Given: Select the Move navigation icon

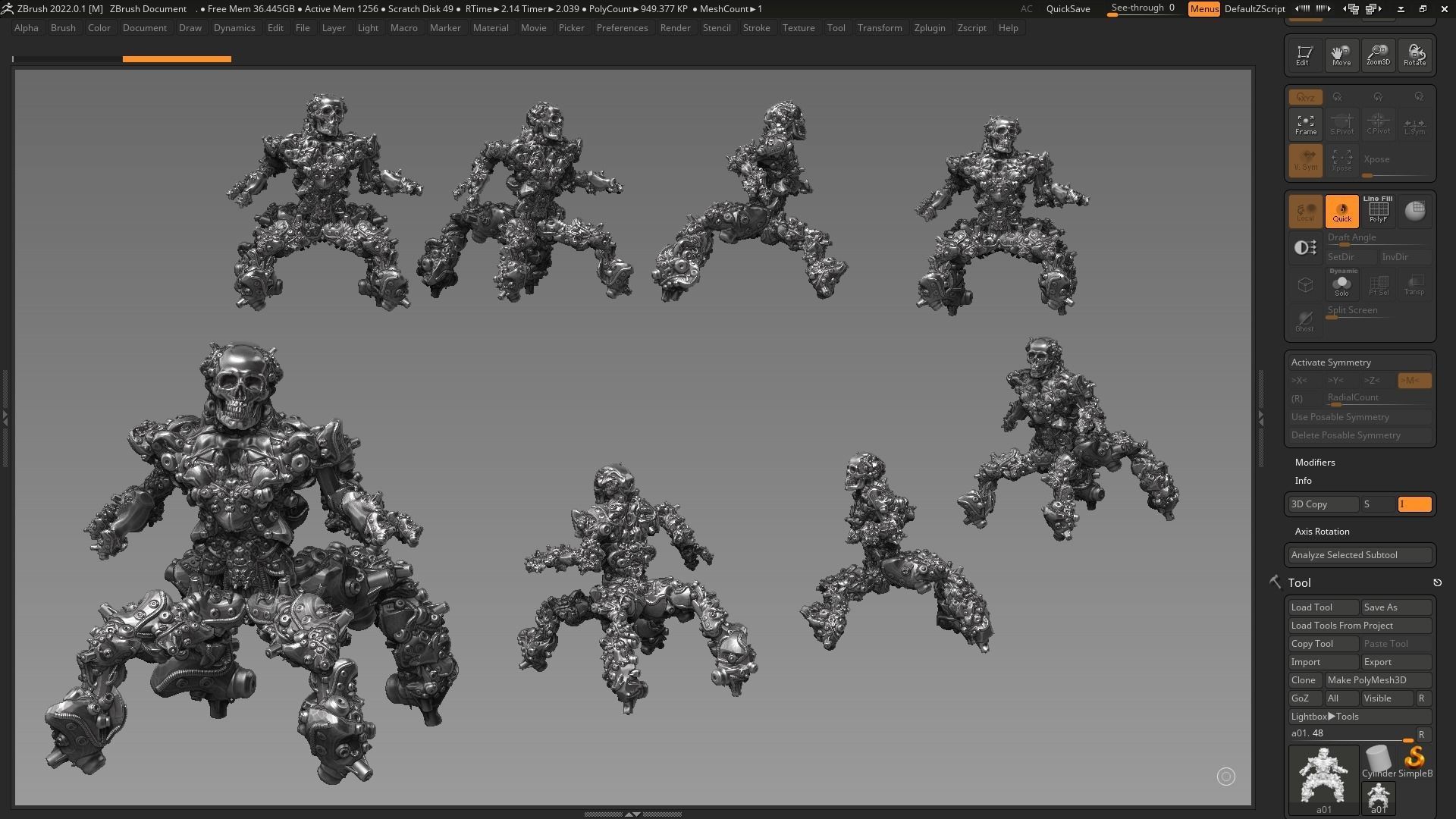Looking at the screenshot, I should (1341, 55).
